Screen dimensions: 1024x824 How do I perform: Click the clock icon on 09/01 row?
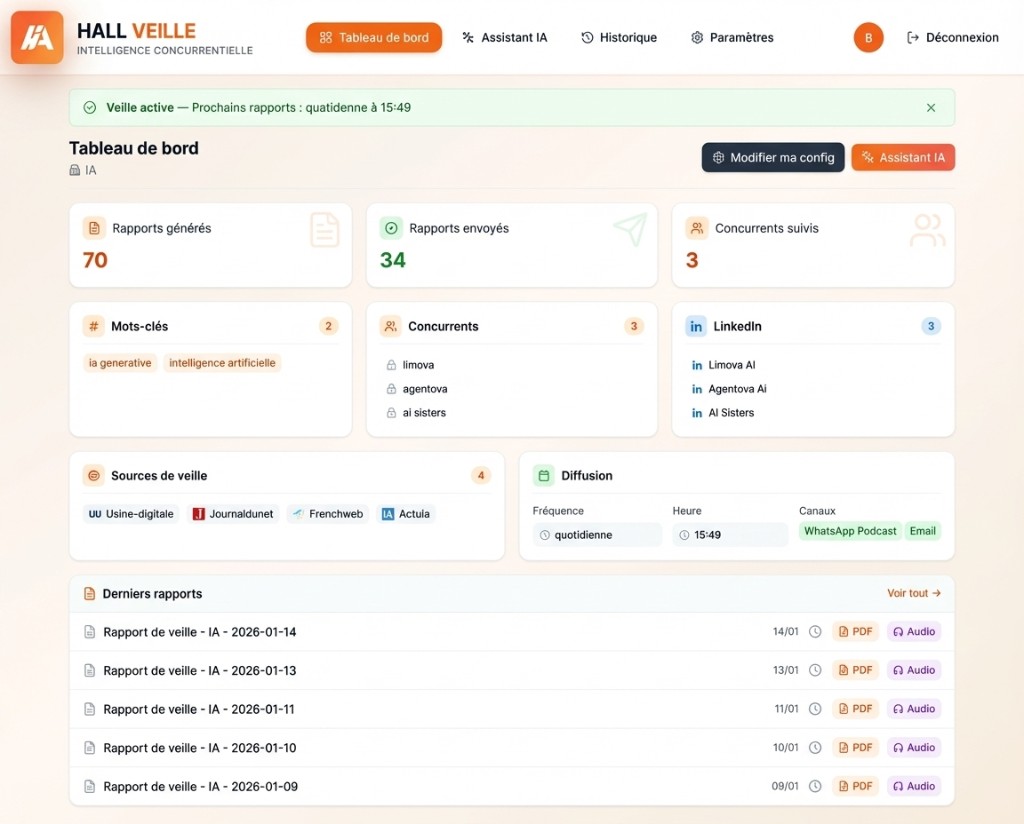click(815, 786)
